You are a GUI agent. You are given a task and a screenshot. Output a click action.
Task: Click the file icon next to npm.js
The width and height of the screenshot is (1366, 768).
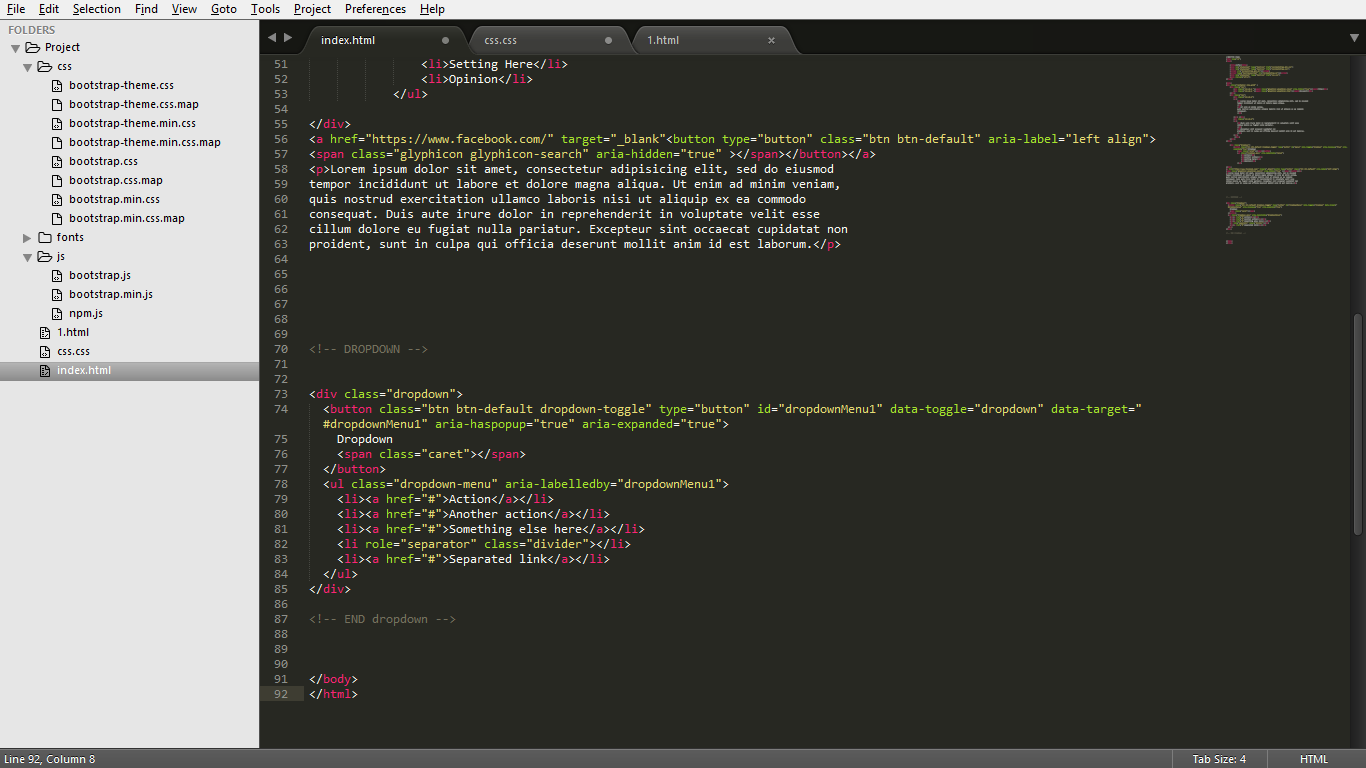pyautogui.click(x=58, y=314)
